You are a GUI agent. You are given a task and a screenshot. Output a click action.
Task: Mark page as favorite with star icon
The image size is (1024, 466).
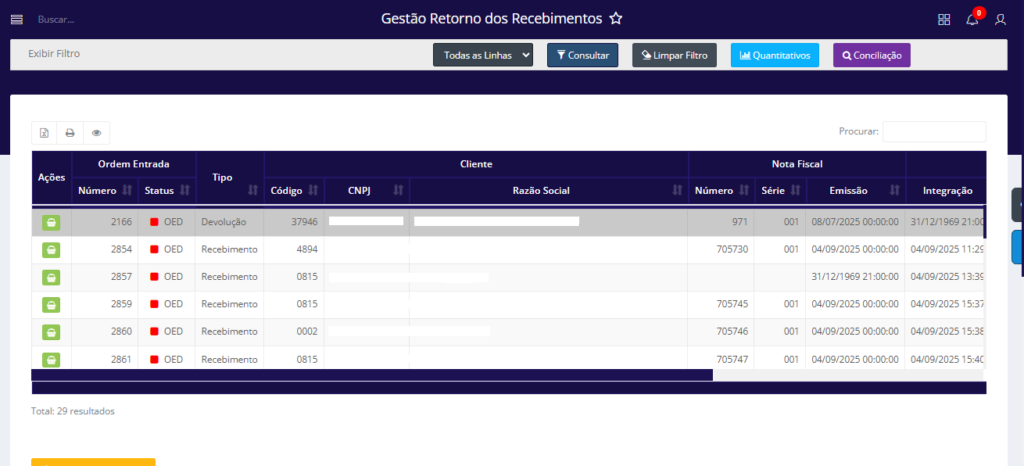tap(616, 19)
